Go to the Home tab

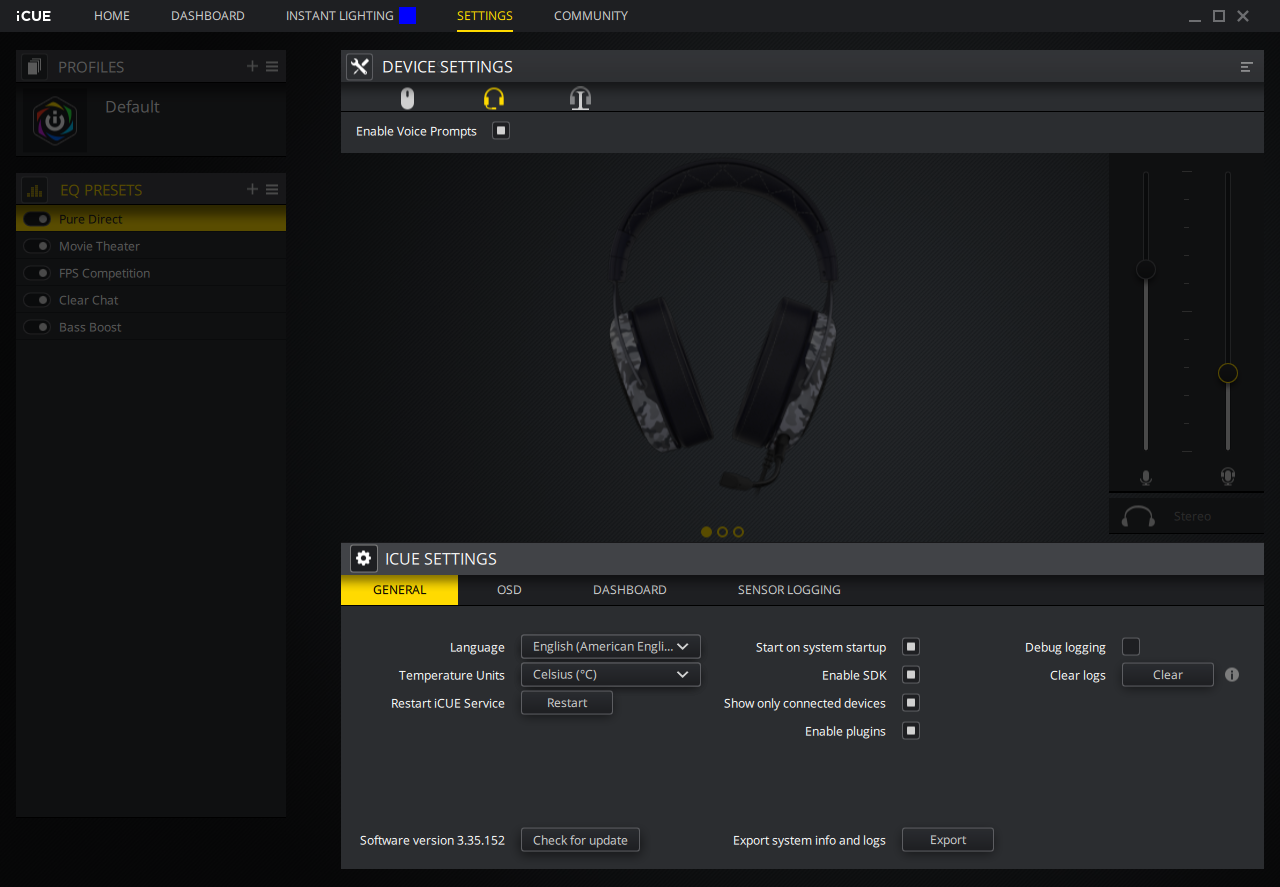point(112,16)
